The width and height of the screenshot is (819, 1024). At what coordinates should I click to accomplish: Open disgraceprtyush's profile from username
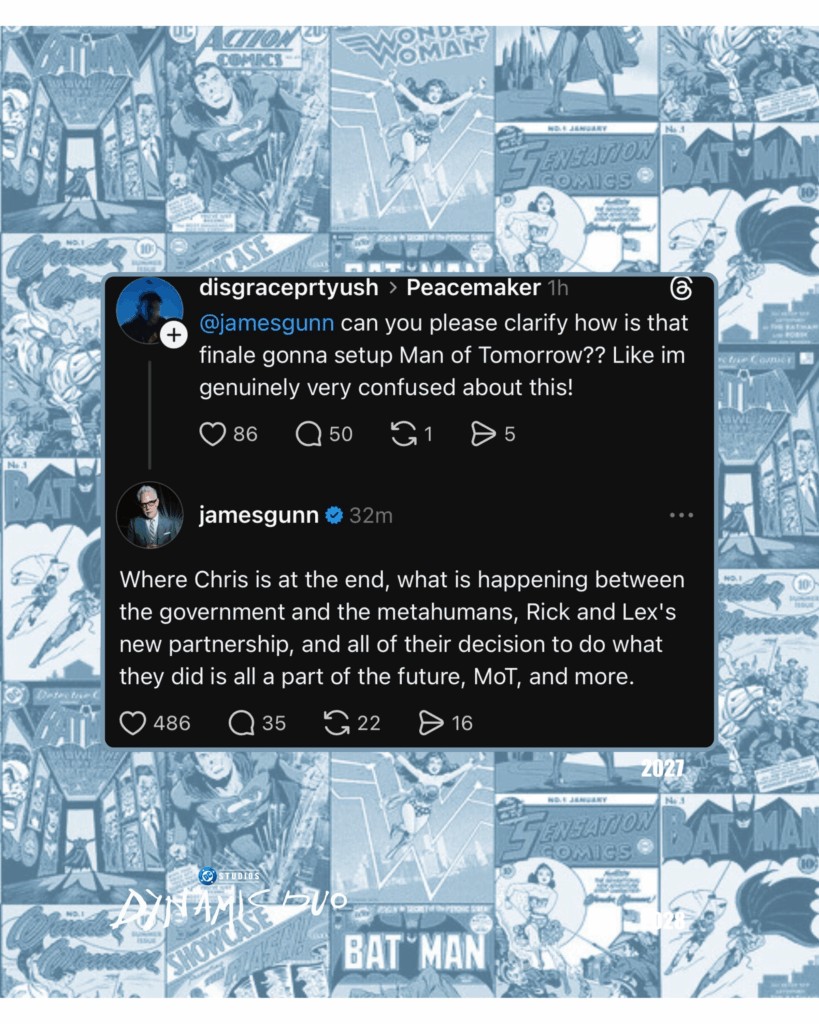(289, 288)
